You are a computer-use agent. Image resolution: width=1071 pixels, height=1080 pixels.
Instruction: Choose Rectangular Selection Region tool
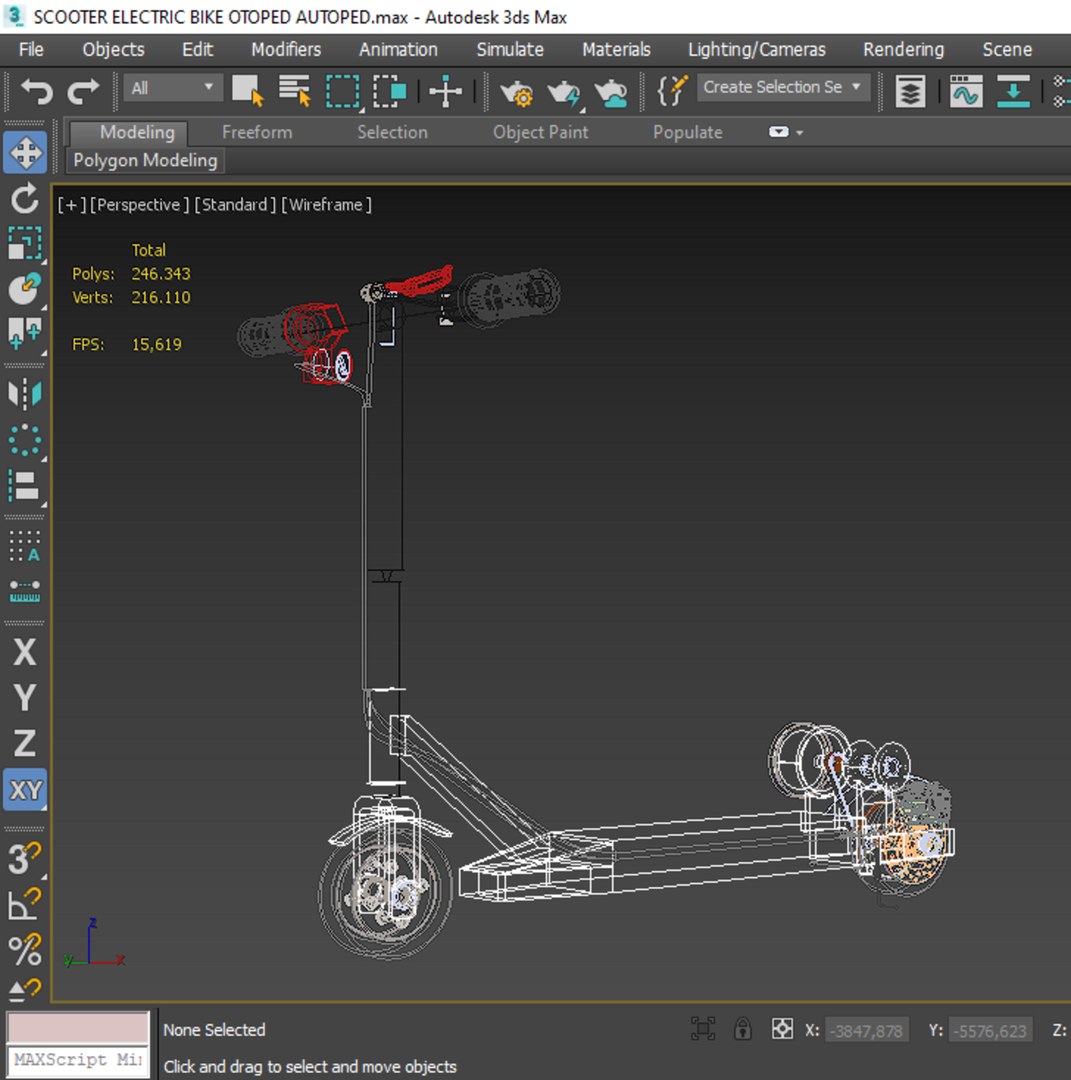342,90
